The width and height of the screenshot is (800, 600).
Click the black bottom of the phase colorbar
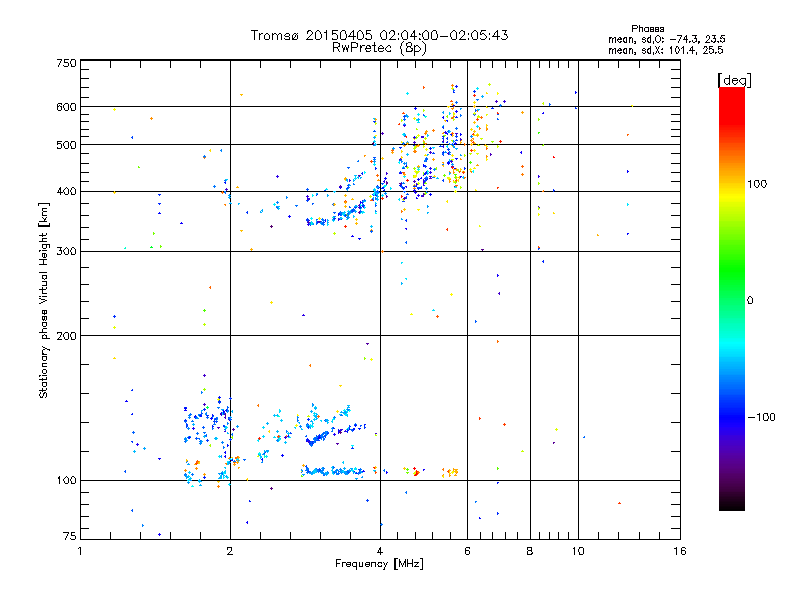click(x=732, y=505)
